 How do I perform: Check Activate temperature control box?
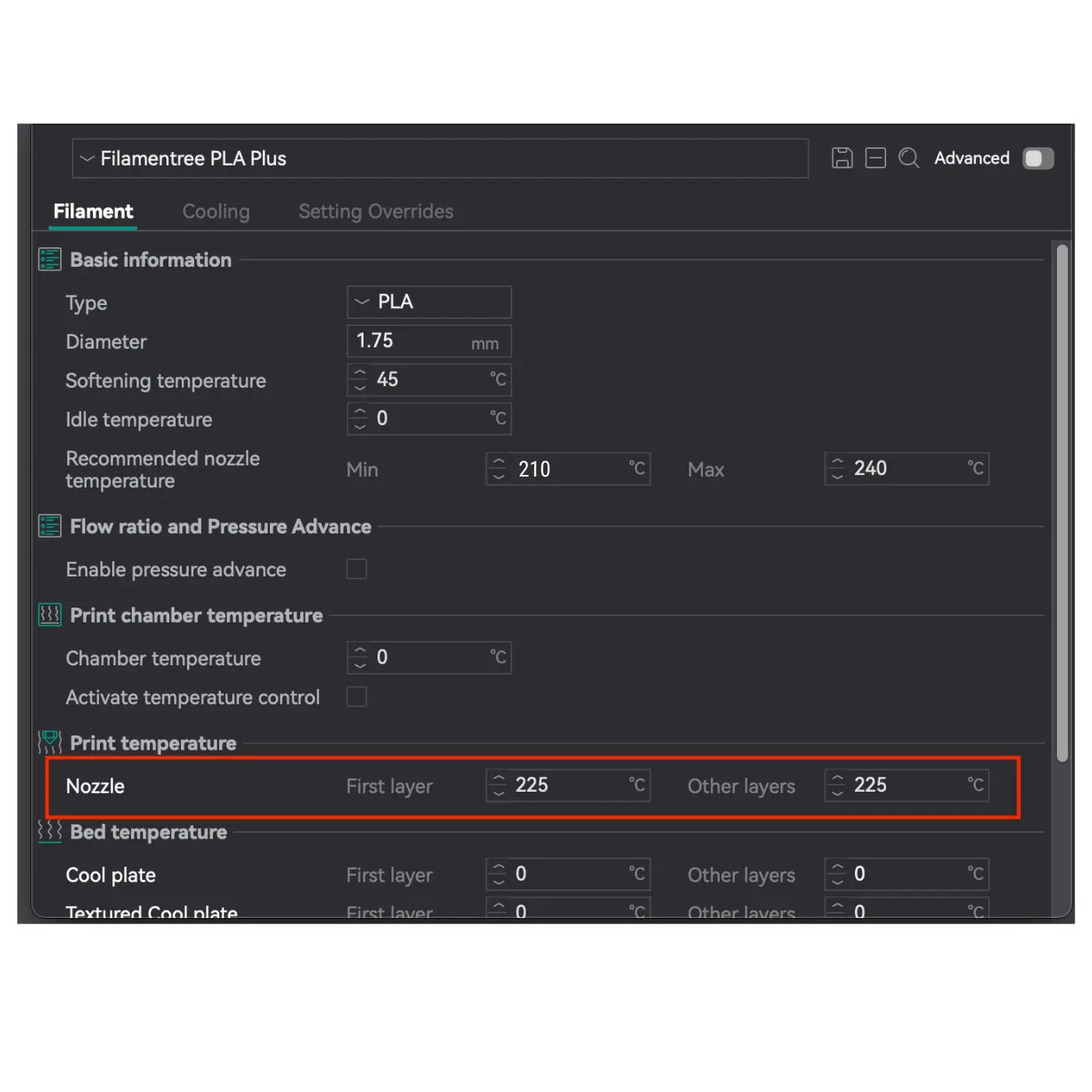pos(356,697)
